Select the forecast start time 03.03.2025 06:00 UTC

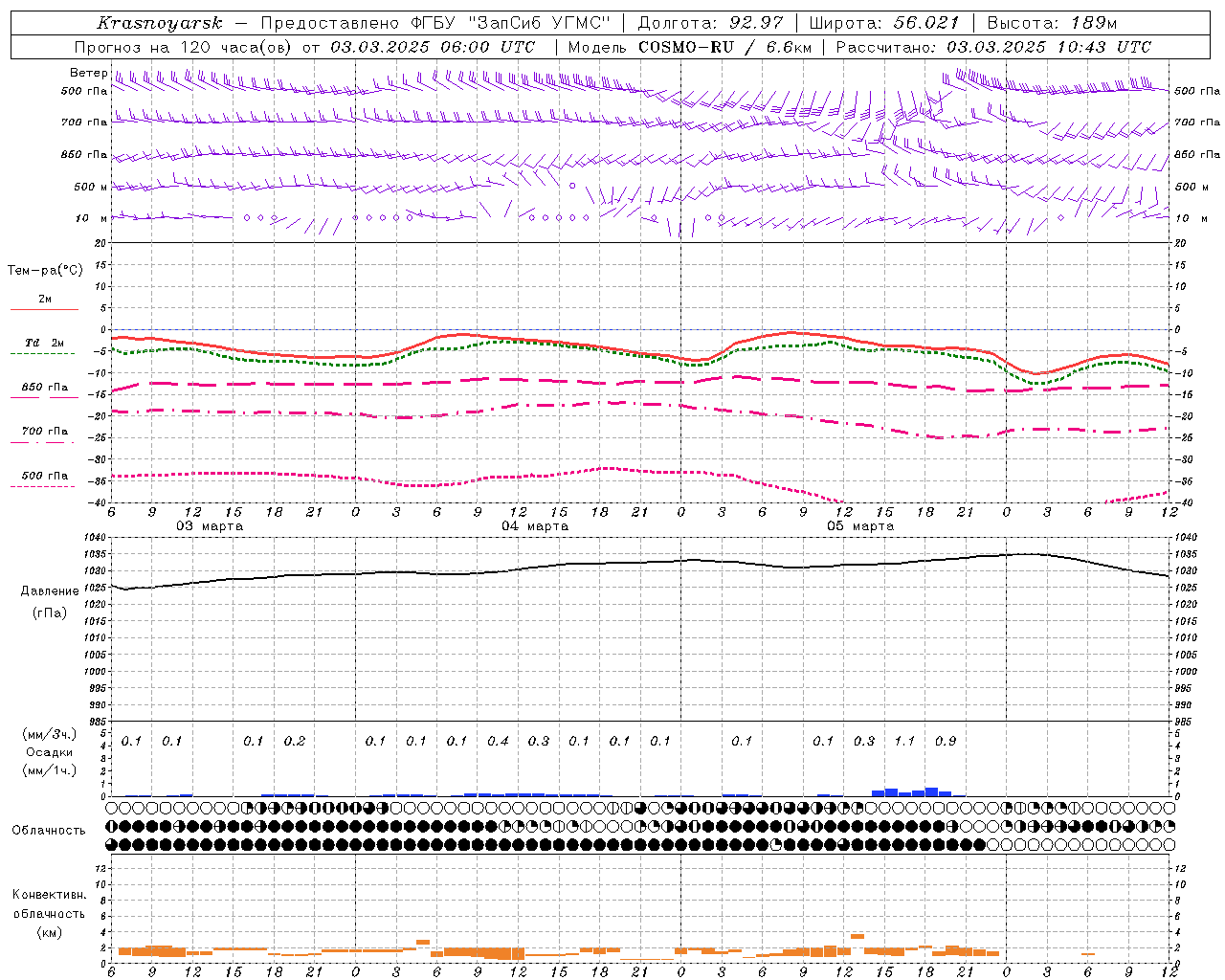coord(433,47)
